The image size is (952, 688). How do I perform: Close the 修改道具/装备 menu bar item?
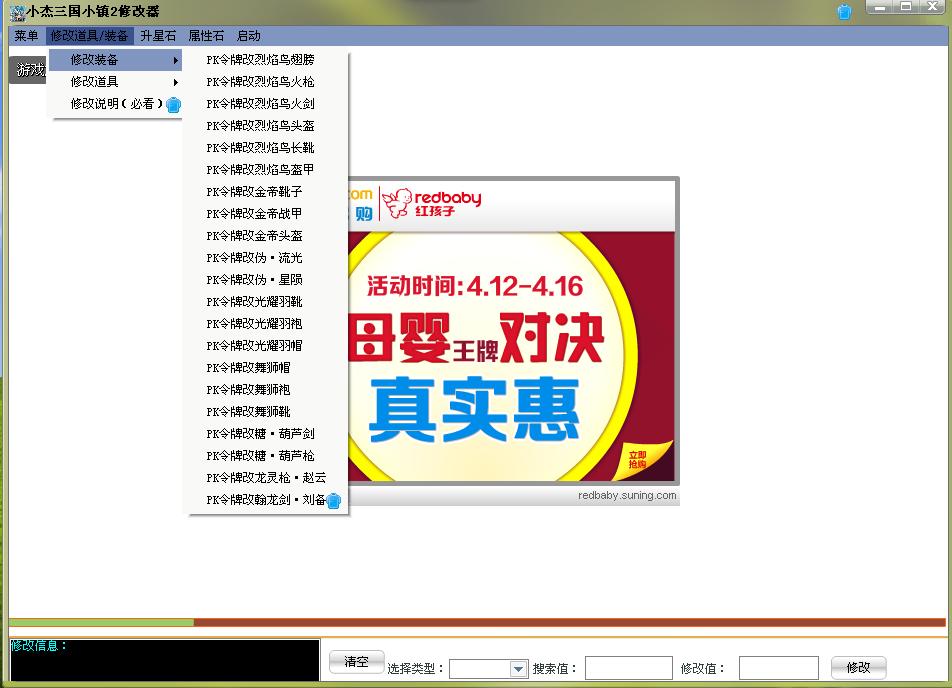(x=89, y=36)
